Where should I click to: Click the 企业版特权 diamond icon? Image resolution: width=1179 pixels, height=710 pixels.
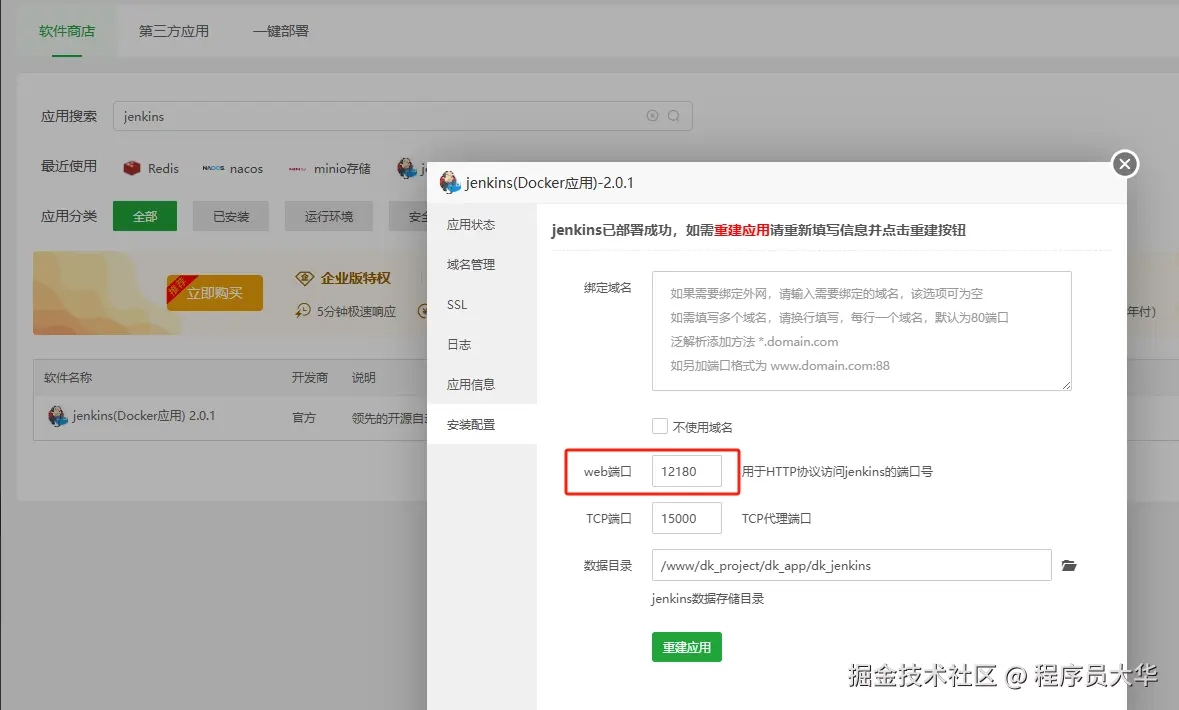(305, 278)
